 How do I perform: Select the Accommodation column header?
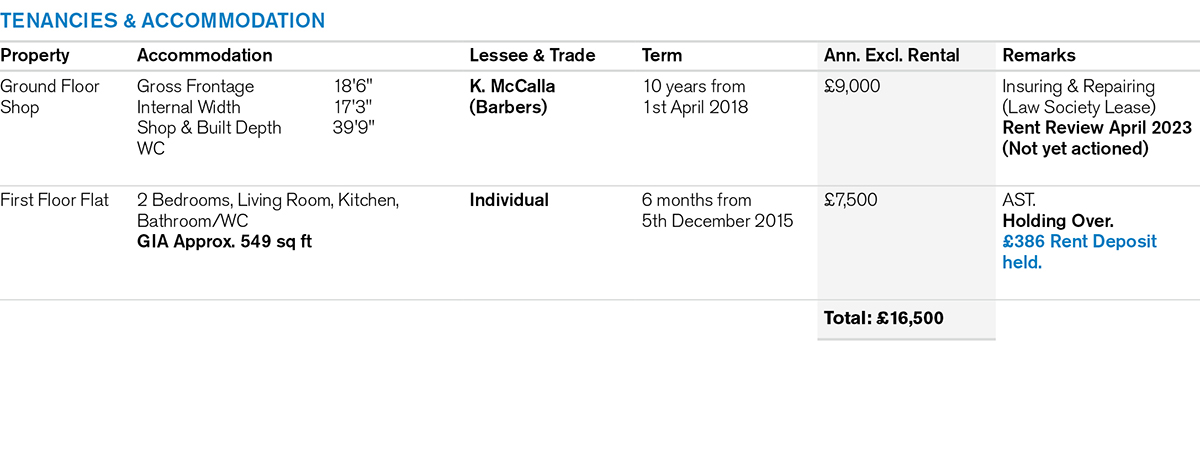pos(204,56)
